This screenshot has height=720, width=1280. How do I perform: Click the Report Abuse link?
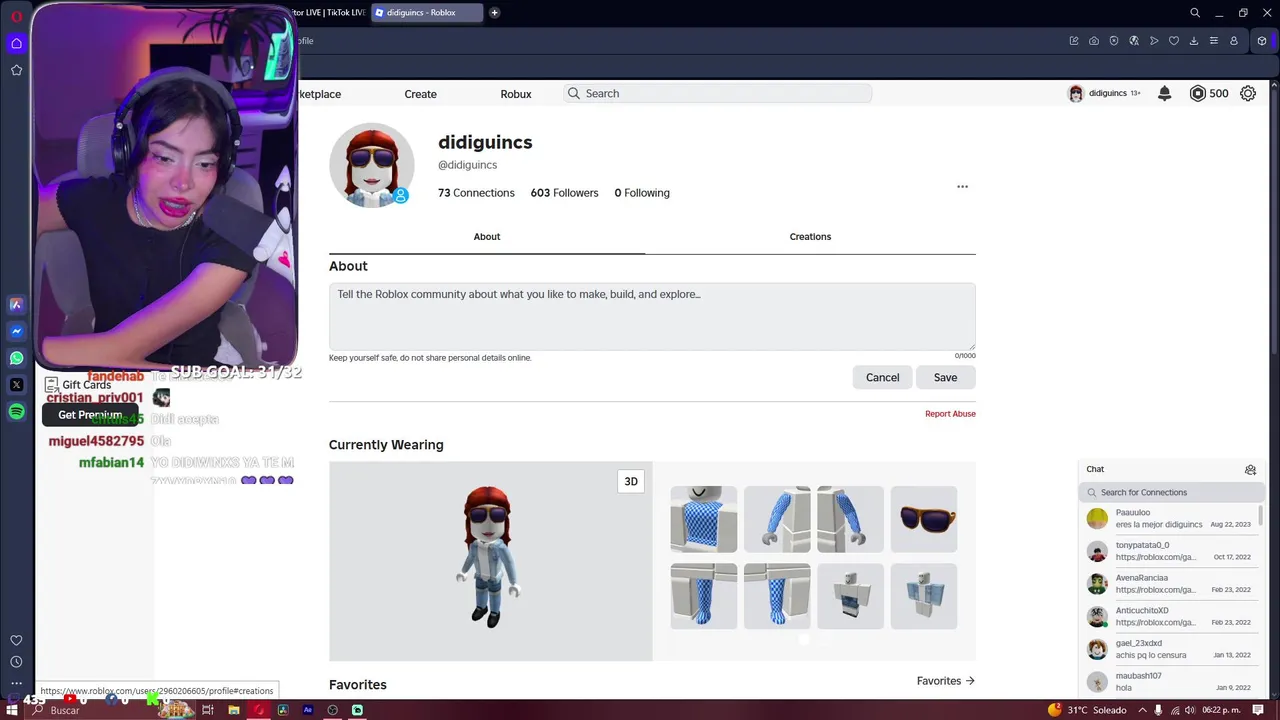(x=950, y=414)
